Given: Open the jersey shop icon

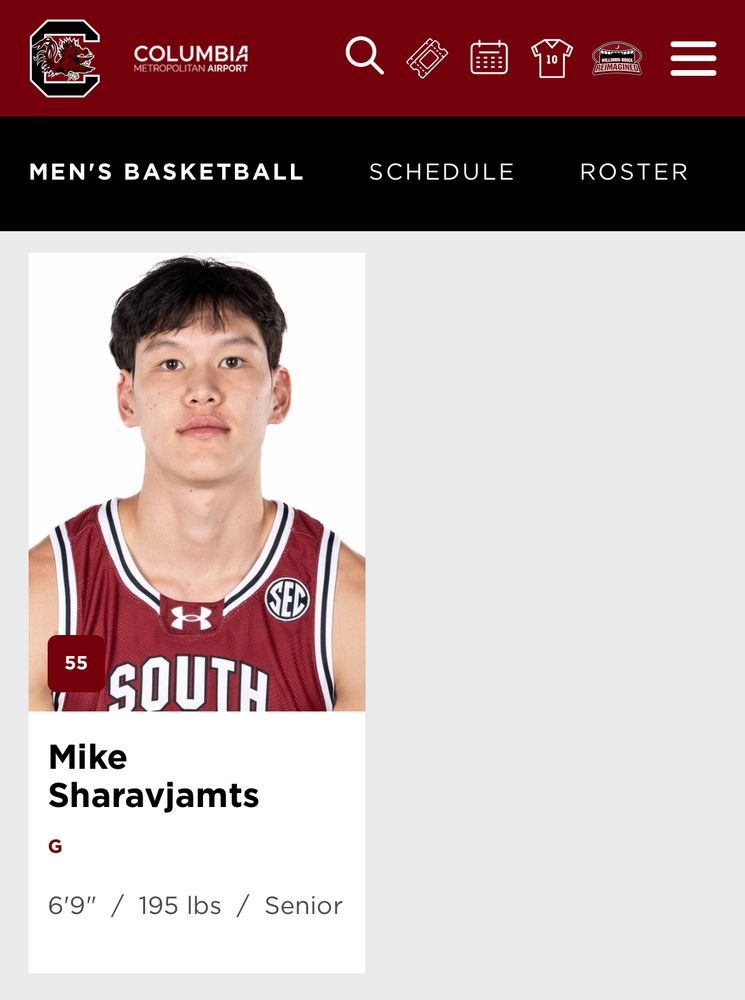Looking at the screenshot, I should pyautogui.click(x=552, y=58).
